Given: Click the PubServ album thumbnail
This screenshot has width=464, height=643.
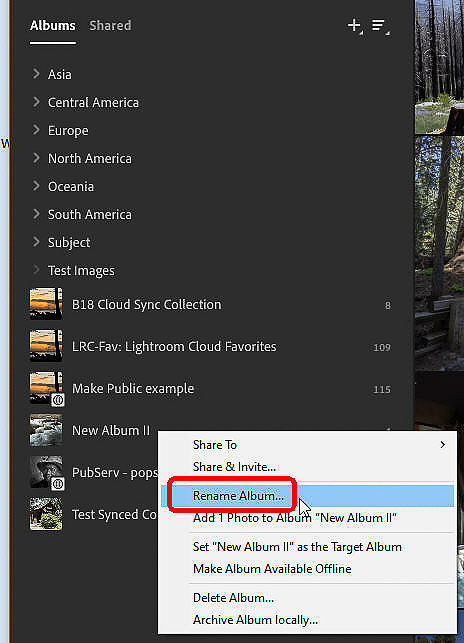Looking at the screenshot, I should (x=46, y=472).
